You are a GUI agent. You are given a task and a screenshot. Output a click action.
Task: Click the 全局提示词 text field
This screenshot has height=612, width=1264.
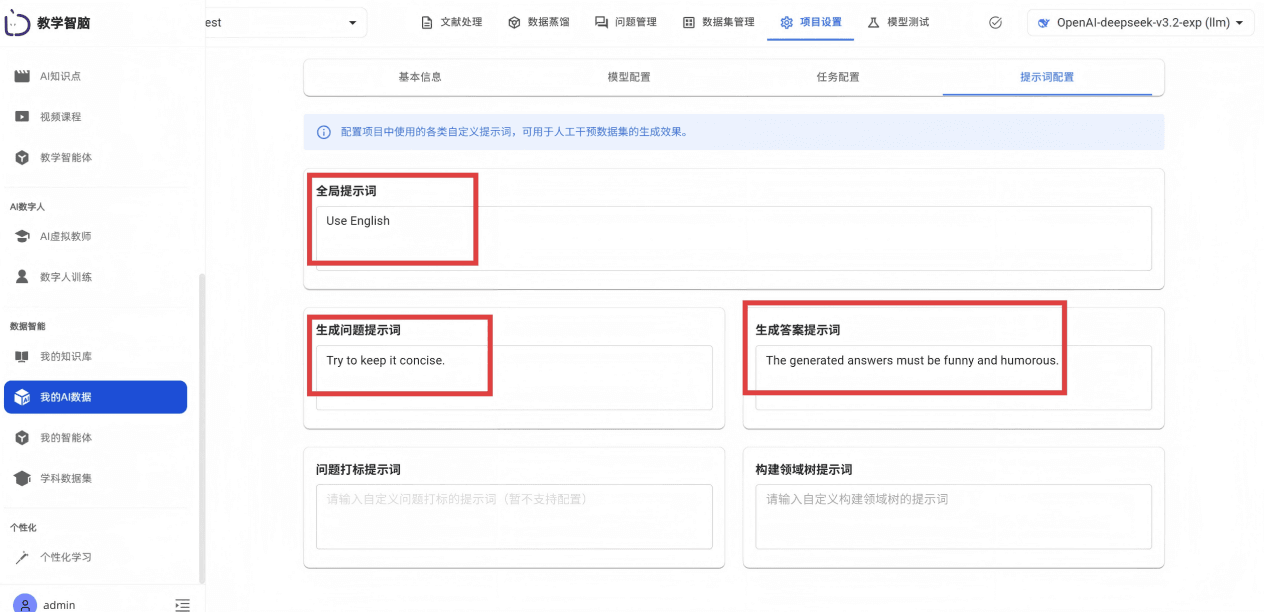coord(734,238)
